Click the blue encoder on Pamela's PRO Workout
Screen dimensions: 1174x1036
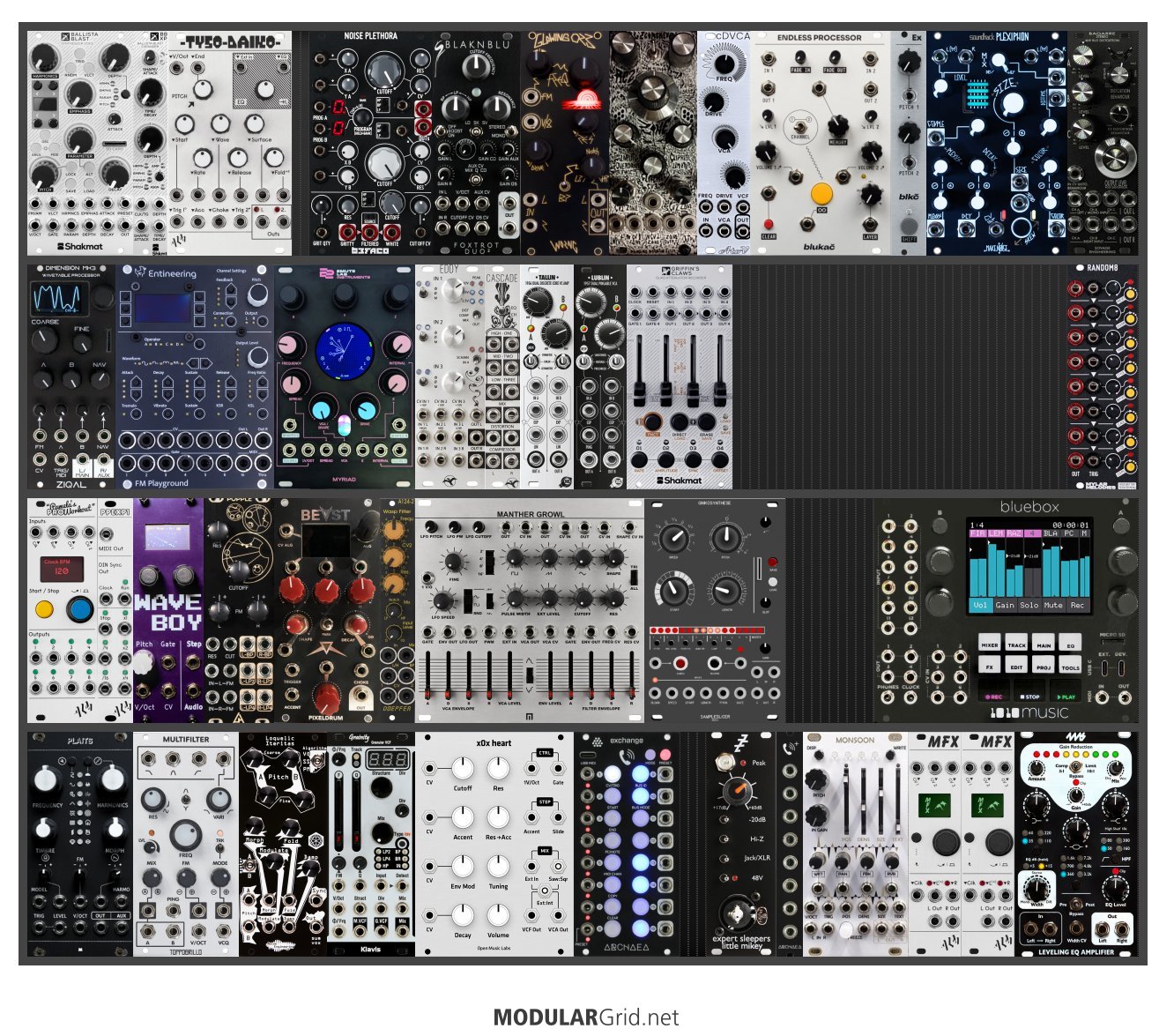pos(79,609)
